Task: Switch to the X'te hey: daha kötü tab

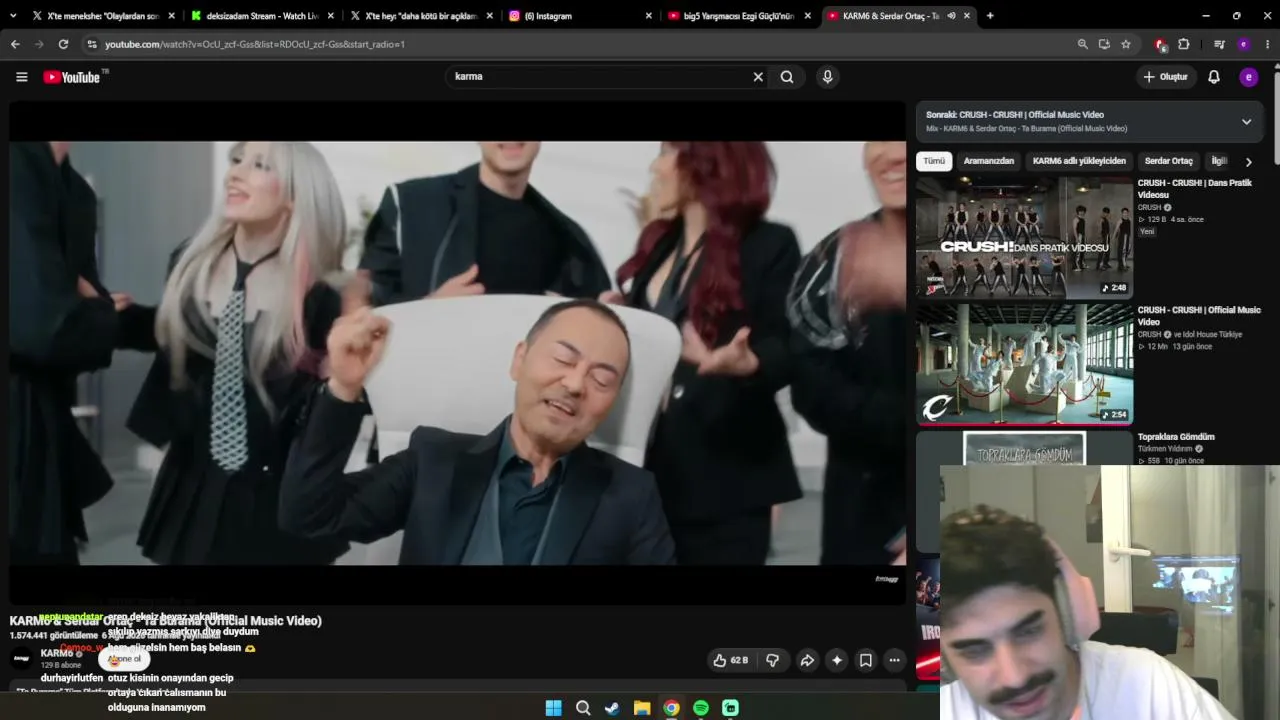Action: [x=420, y=16]
